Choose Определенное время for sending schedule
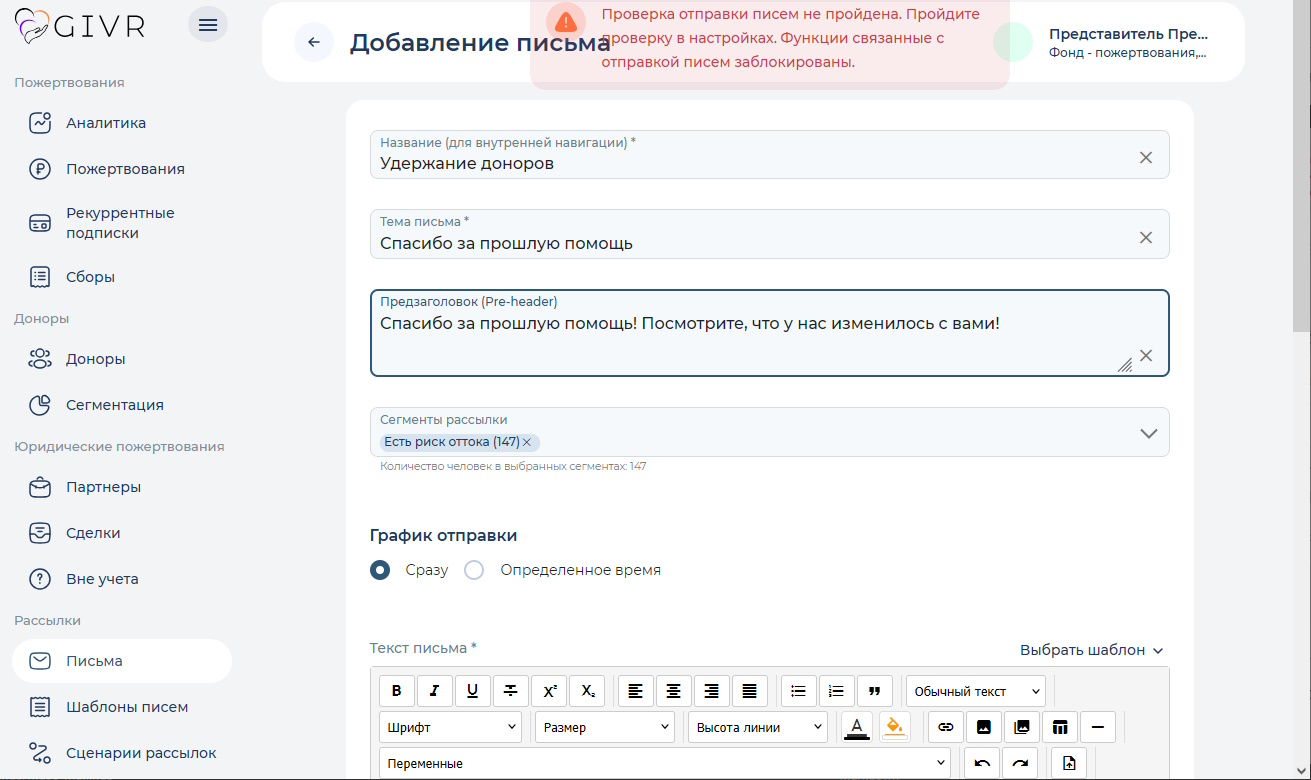1311x780 pixels. tap(473, 569)
